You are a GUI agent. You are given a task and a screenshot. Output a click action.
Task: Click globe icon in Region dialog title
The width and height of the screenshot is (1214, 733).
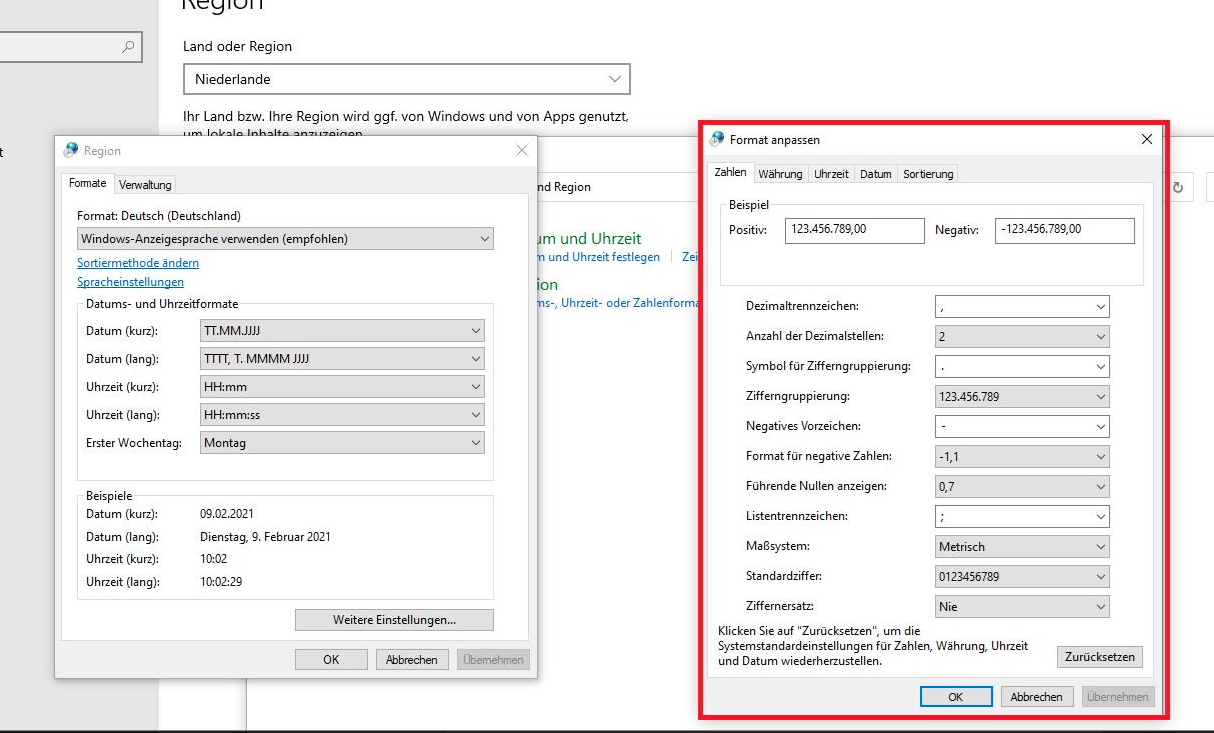click(x=70, y=150)
